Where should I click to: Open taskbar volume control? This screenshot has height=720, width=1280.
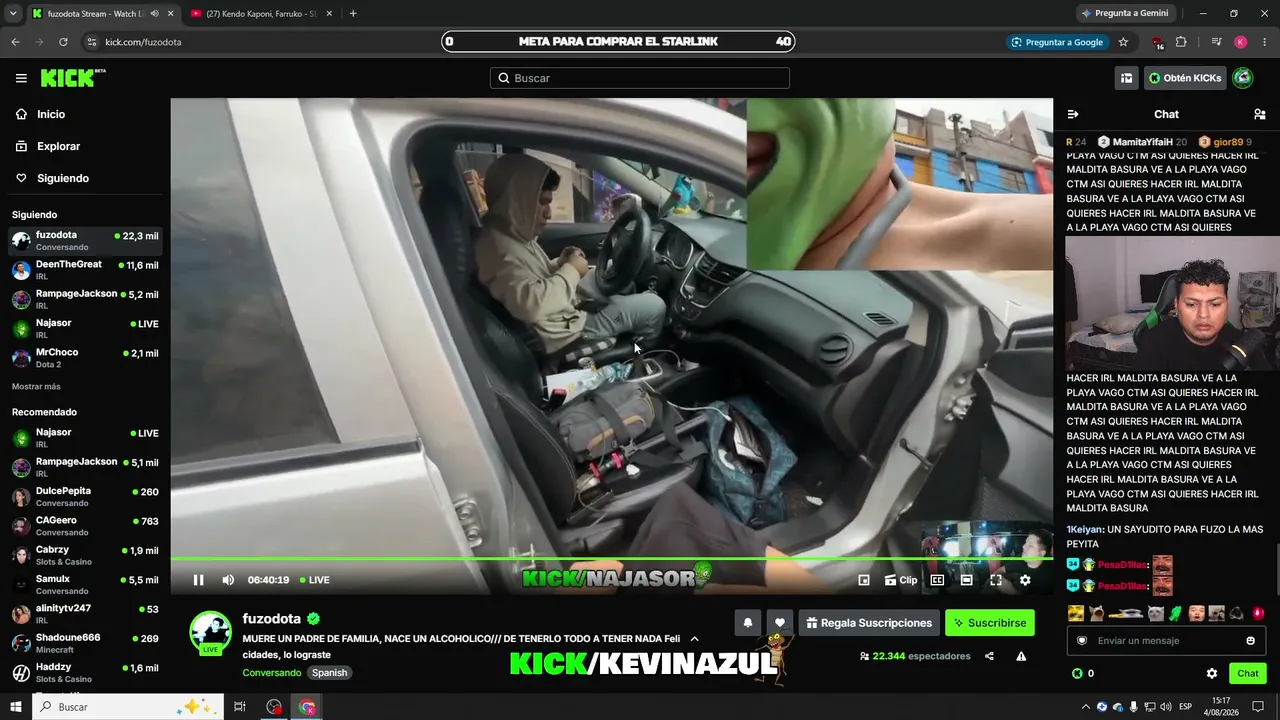(x=1166, y=707)
